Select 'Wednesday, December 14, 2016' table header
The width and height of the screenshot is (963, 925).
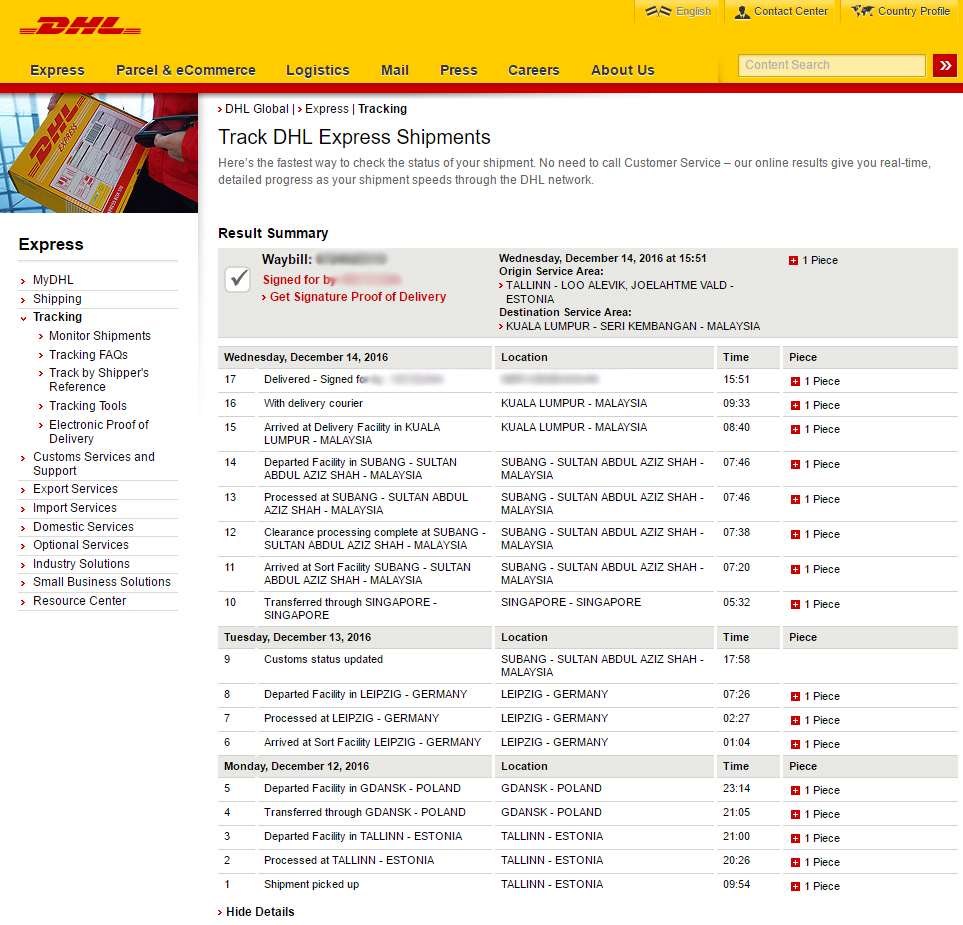(306, 357)
